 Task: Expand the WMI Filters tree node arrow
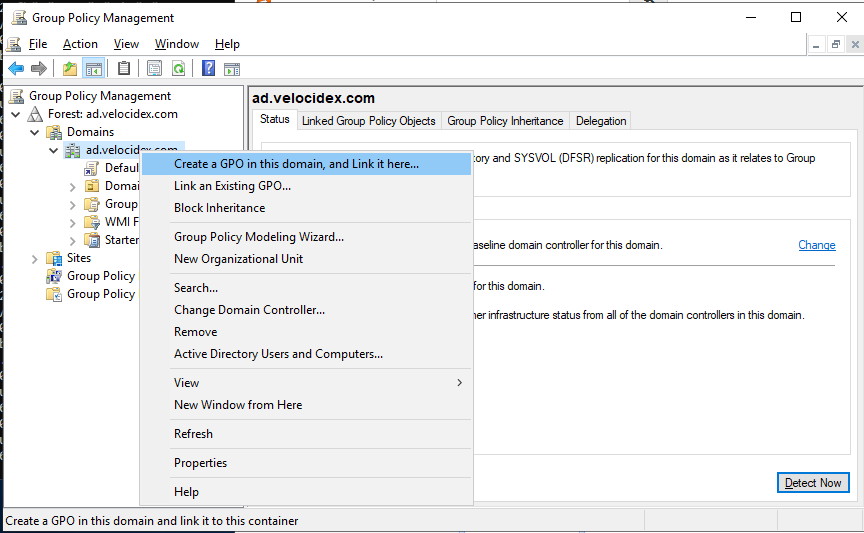pyautogui.click(x=72, y=222)
